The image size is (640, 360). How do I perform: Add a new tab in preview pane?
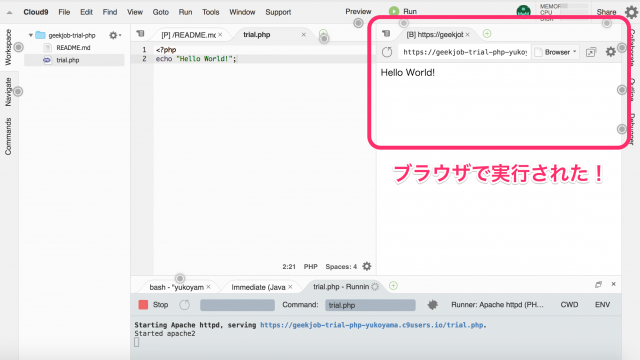[x=487, y=33]
